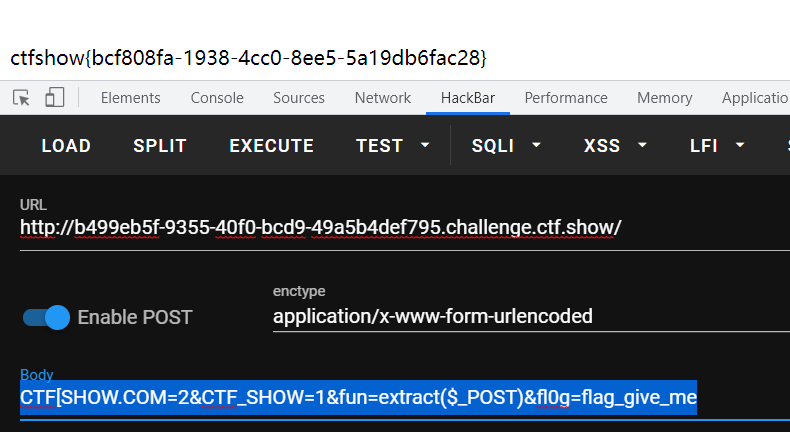The height and width of the screenshot is (432, 790).
Task: Turn off the Enable POST switch
Action: click(x=46, y=318)
